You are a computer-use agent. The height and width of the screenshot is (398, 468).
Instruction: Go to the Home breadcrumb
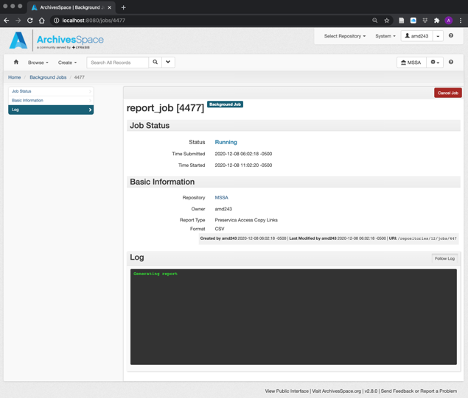pos(14,77)
